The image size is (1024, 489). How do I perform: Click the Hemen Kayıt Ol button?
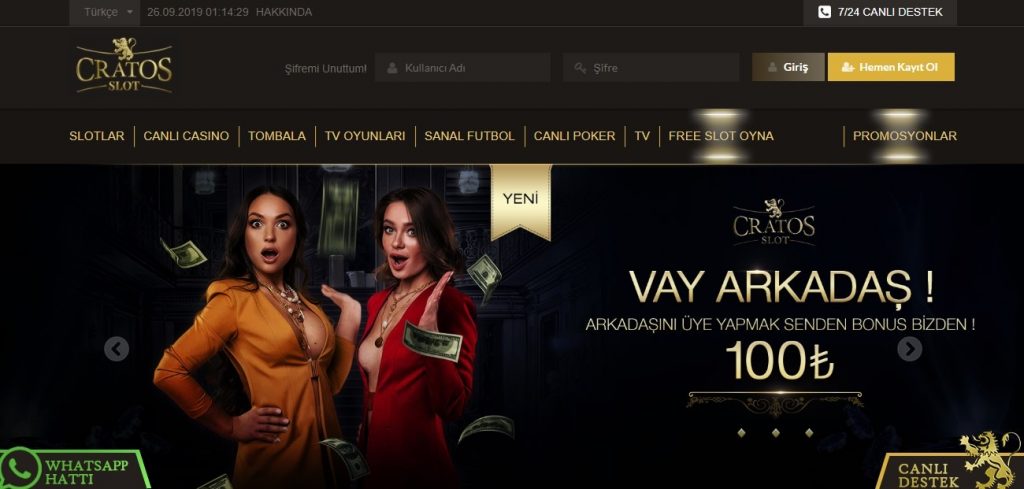891,67
